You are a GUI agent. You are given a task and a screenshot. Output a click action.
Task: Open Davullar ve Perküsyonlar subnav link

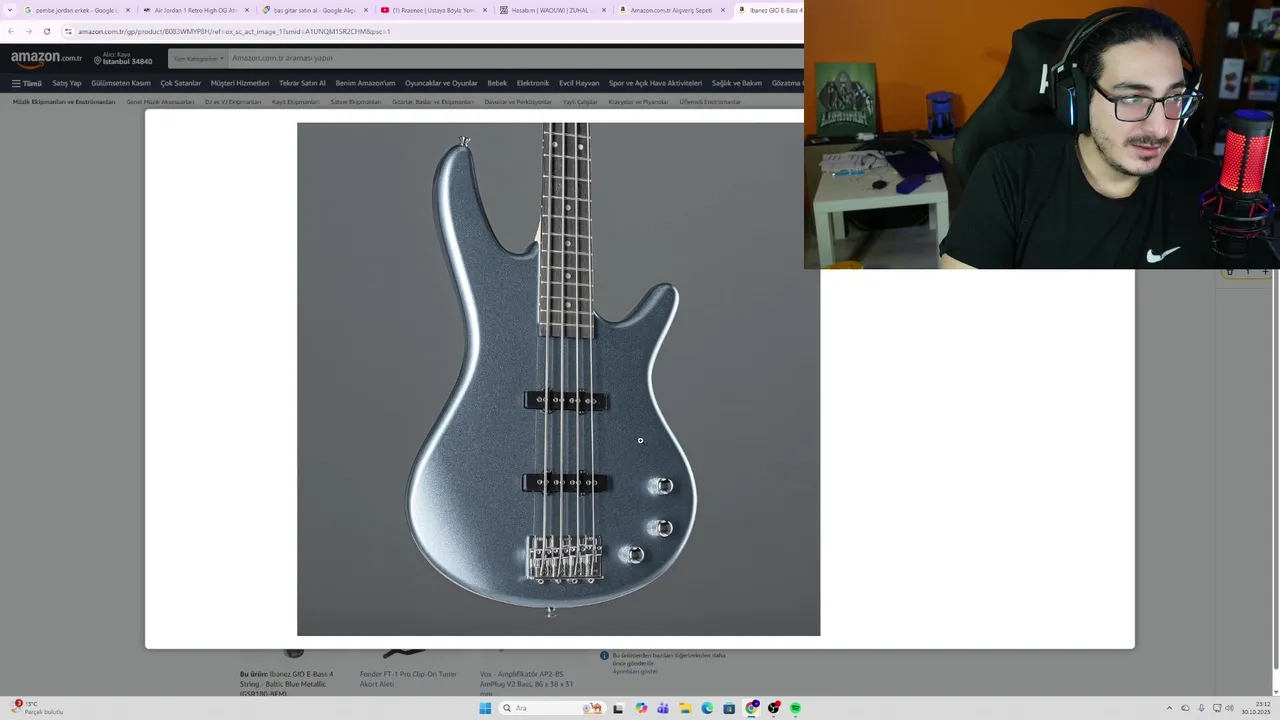click(518, 102)
